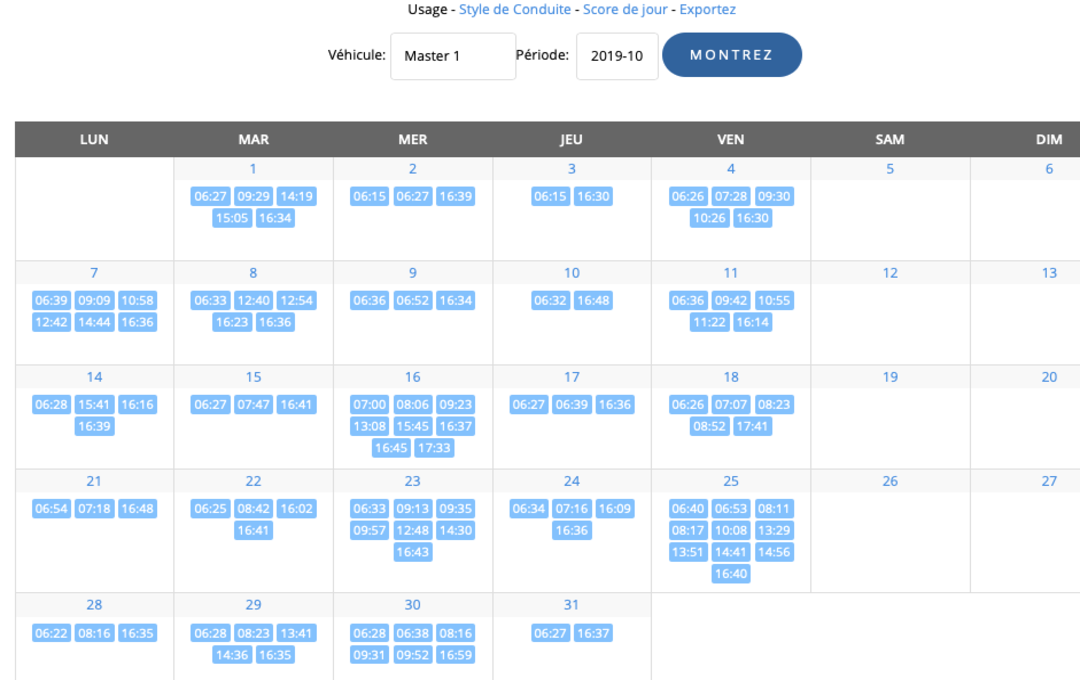Image resolution: width=1080 pixels, height=680 pixels.
Task: Select the day number 14 in the calendar
Action: pos(94,376)
